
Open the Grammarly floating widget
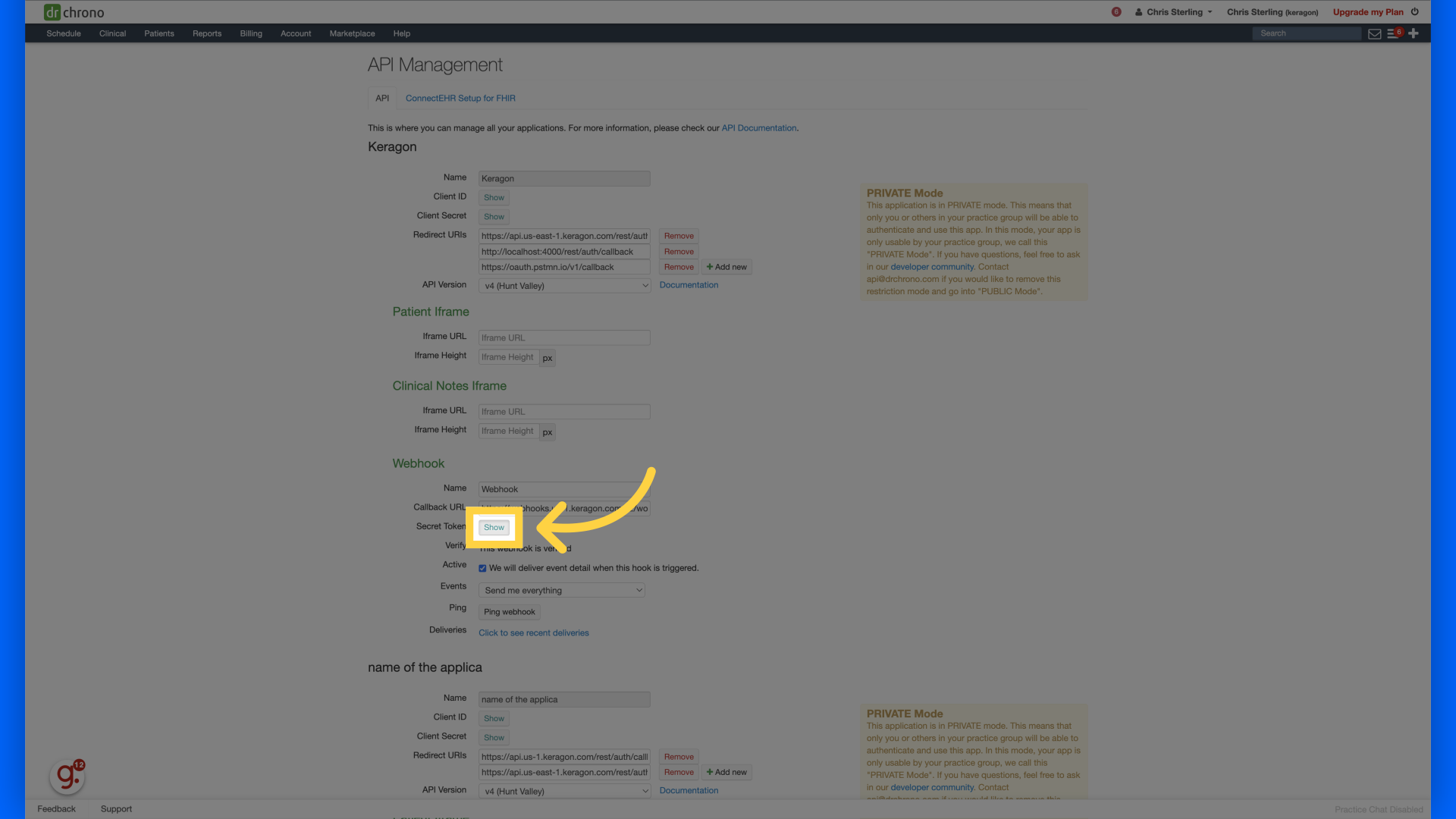pos(67,776)
